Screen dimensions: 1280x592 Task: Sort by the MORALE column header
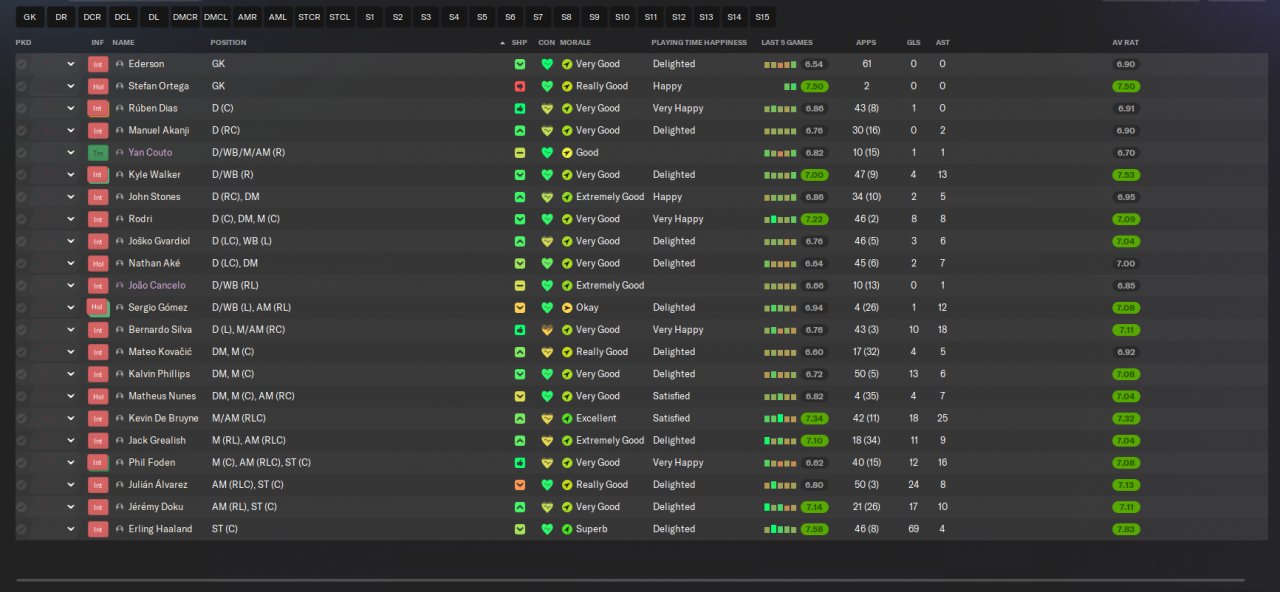(574, 43)
